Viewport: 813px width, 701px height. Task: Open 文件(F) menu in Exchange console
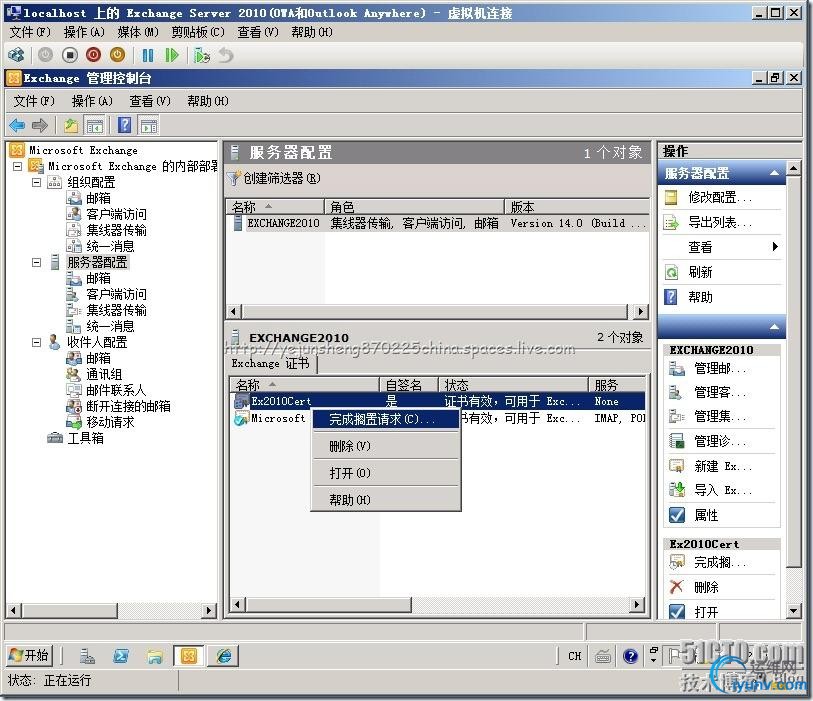click(x=34, y=101)
